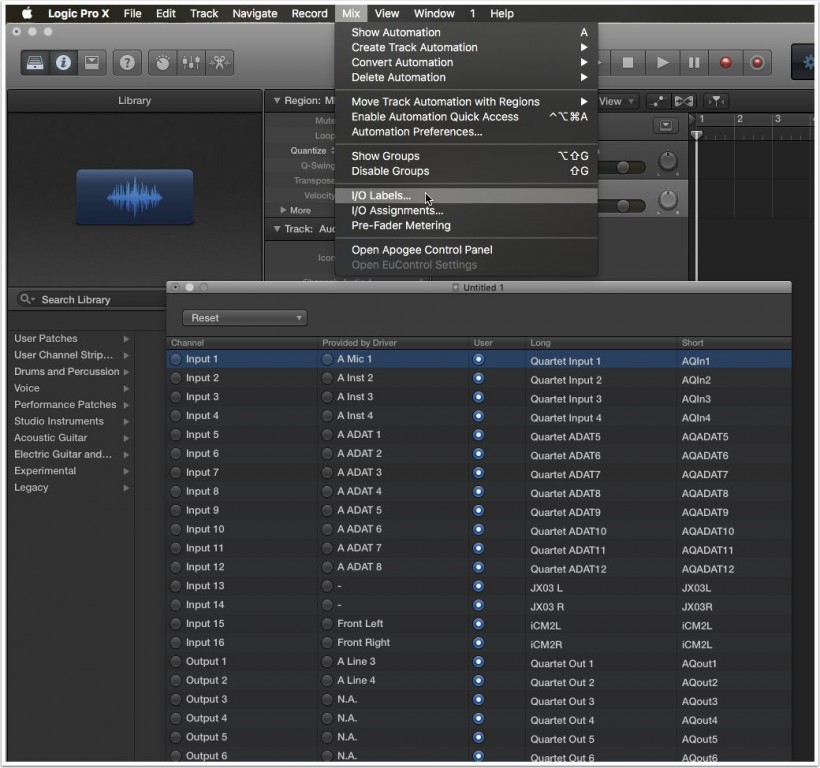The height and width of the screenshot is (768, 820).
Task: Click the first red Record button
Action: [726, 63]
